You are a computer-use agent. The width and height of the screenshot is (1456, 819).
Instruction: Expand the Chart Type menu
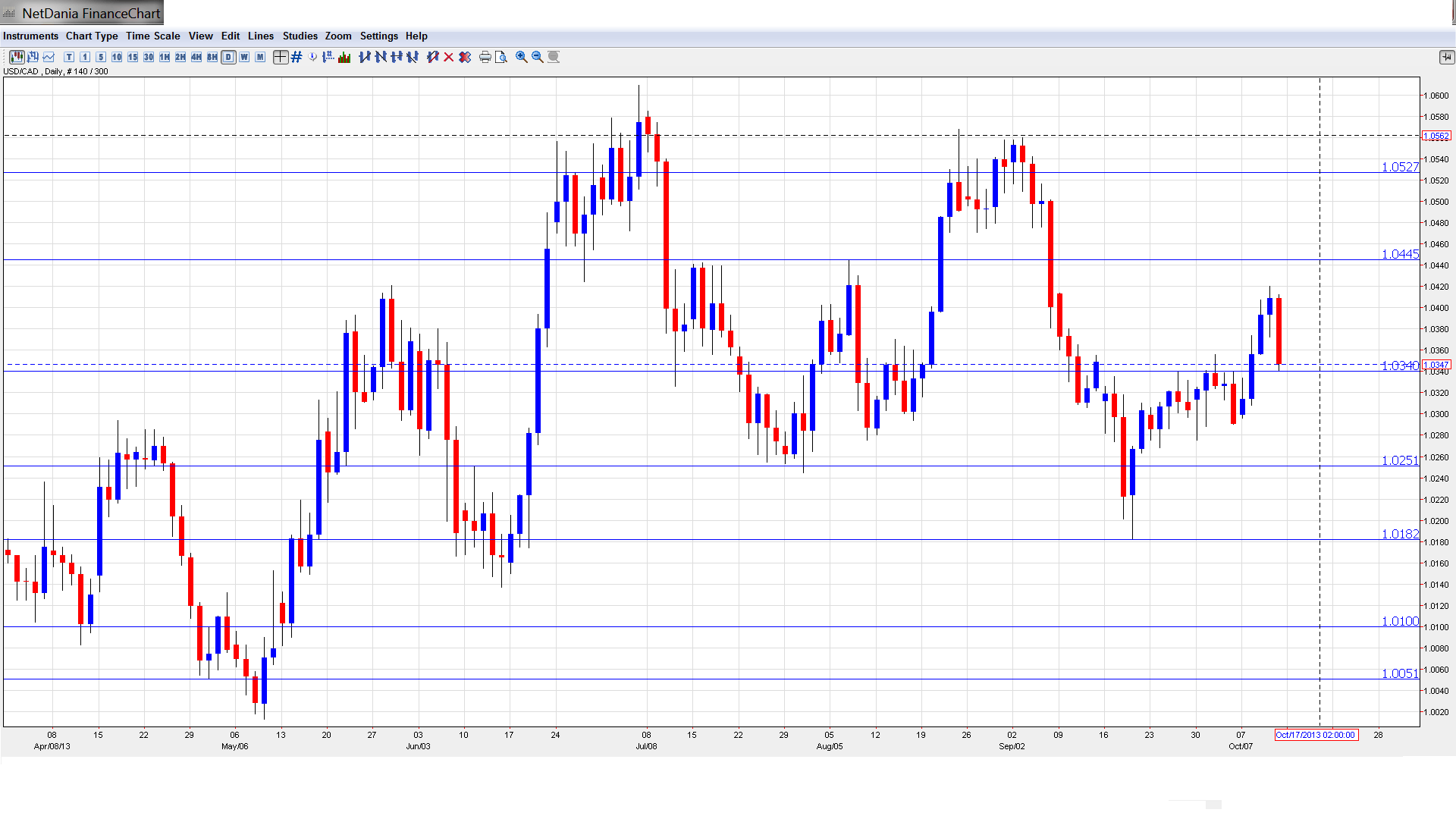coord(92,36)
